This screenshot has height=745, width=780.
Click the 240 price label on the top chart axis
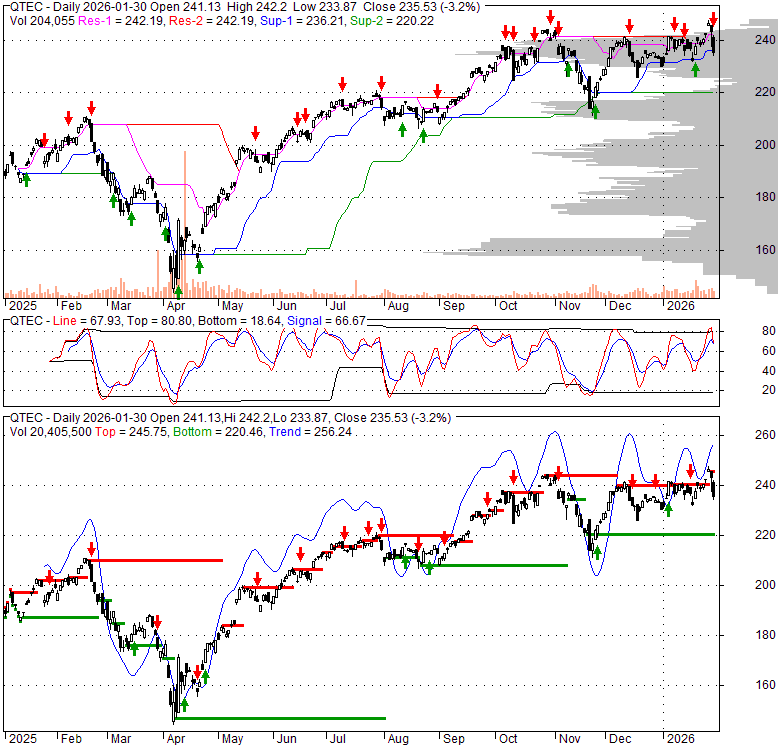(x=765, y=40)
